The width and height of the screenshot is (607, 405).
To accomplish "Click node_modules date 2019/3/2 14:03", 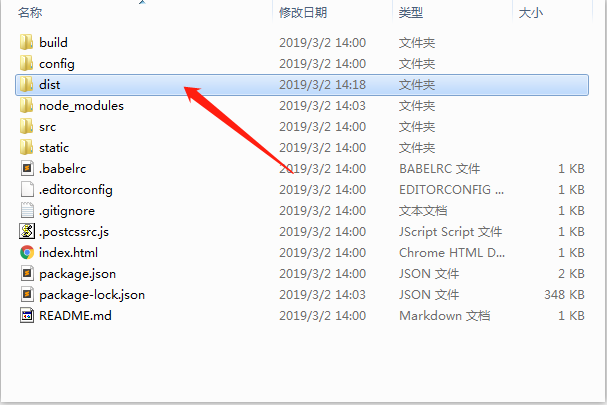I will pyautogui.click(x=322, y=105).
